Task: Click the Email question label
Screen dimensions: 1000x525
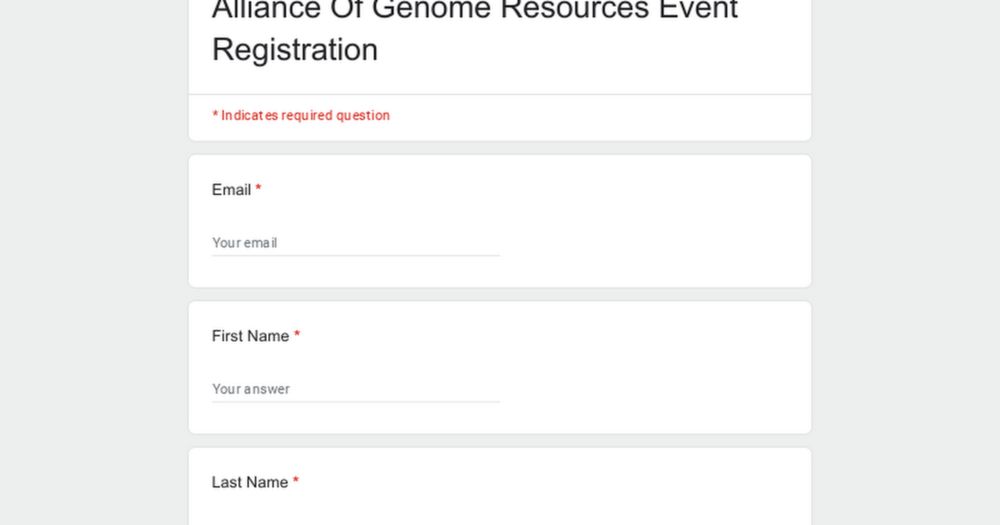Action: (231, 190)
